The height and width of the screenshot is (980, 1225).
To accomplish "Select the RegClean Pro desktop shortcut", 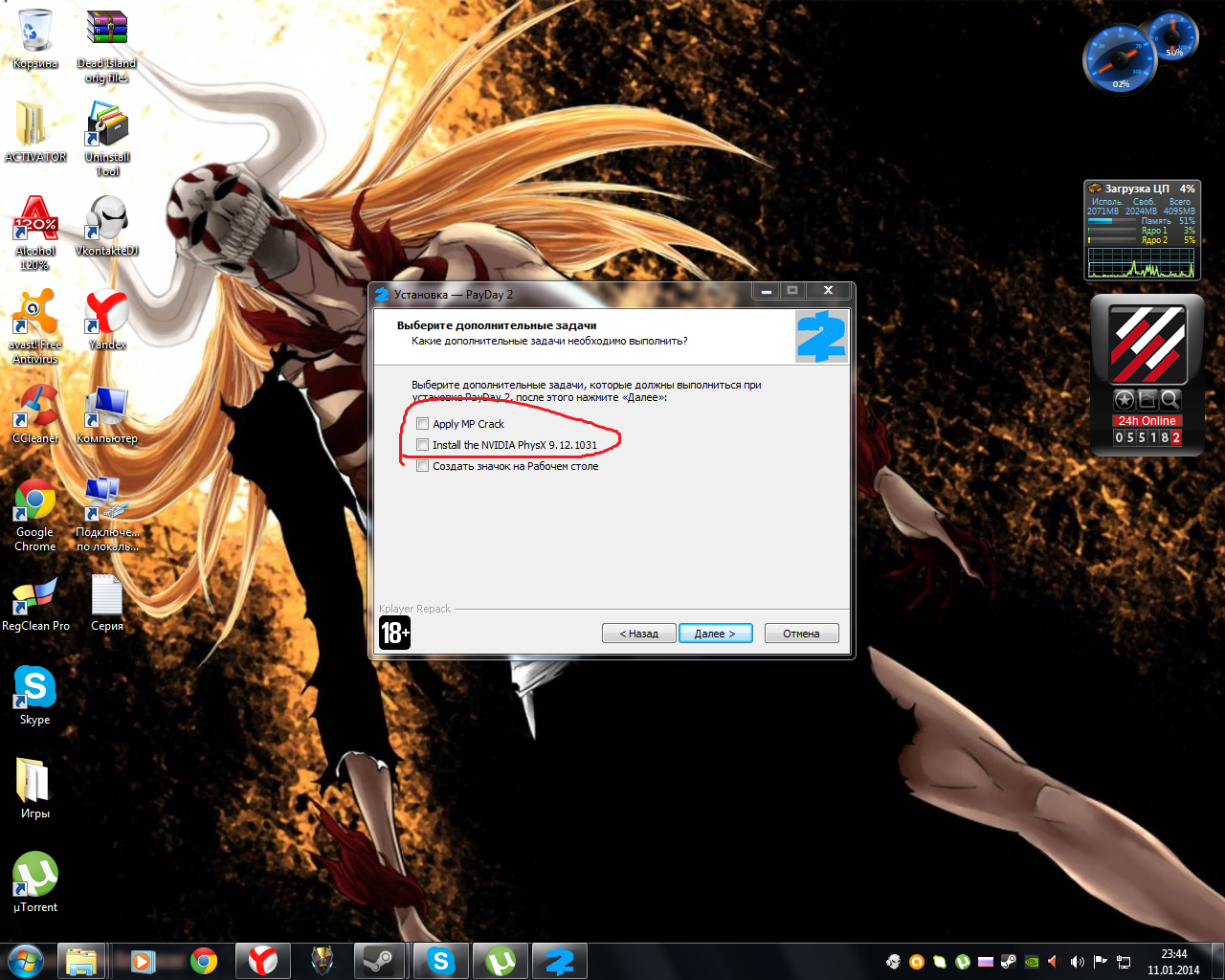I will [x=35, y=603].
